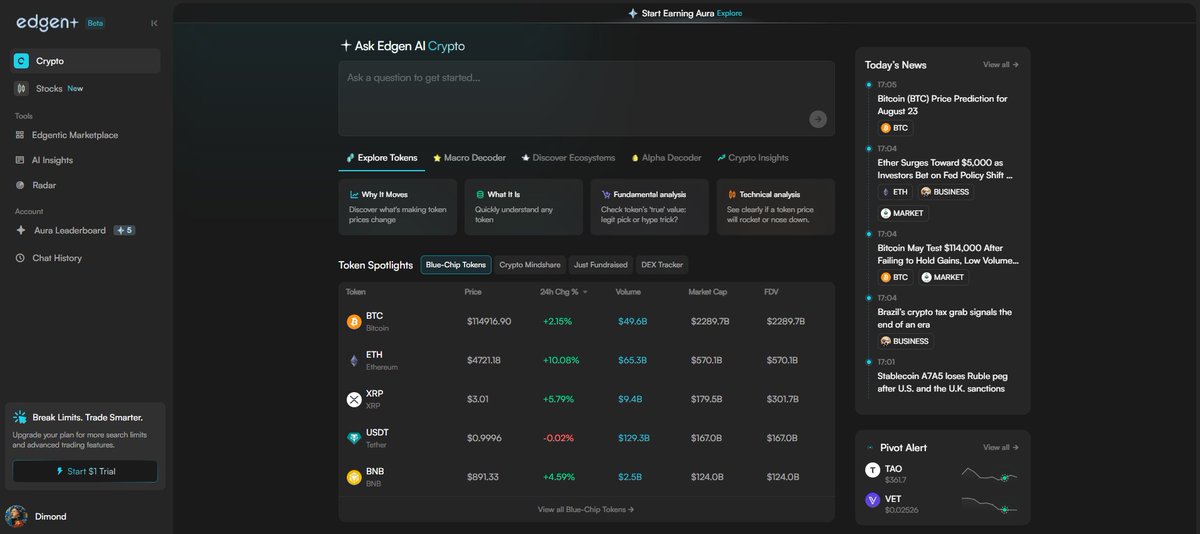Viewport: 1200px width, 534px height.
Task: Select the Macro Decoder tab
Action: [x=469, y=158]
